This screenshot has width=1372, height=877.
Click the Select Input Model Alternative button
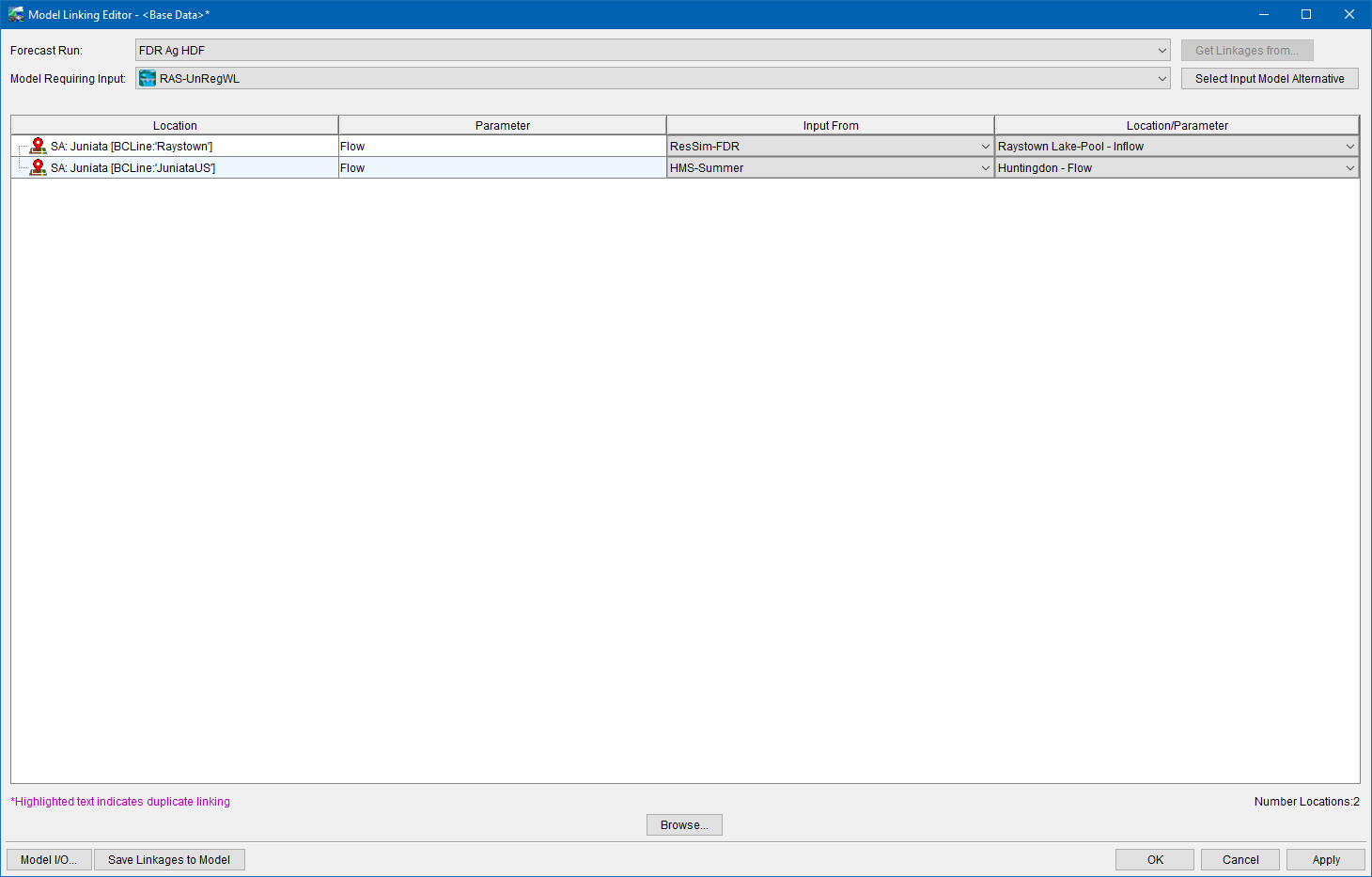(x=1269, y=79)
